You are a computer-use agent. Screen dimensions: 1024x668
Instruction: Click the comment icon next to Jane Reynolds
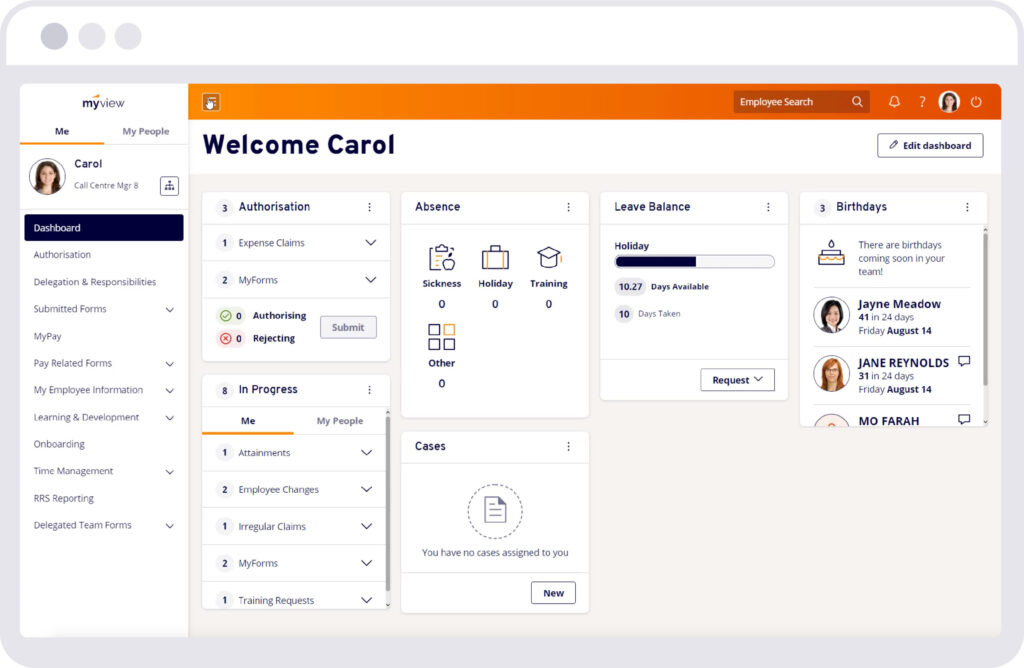click(x=964, y=361)
